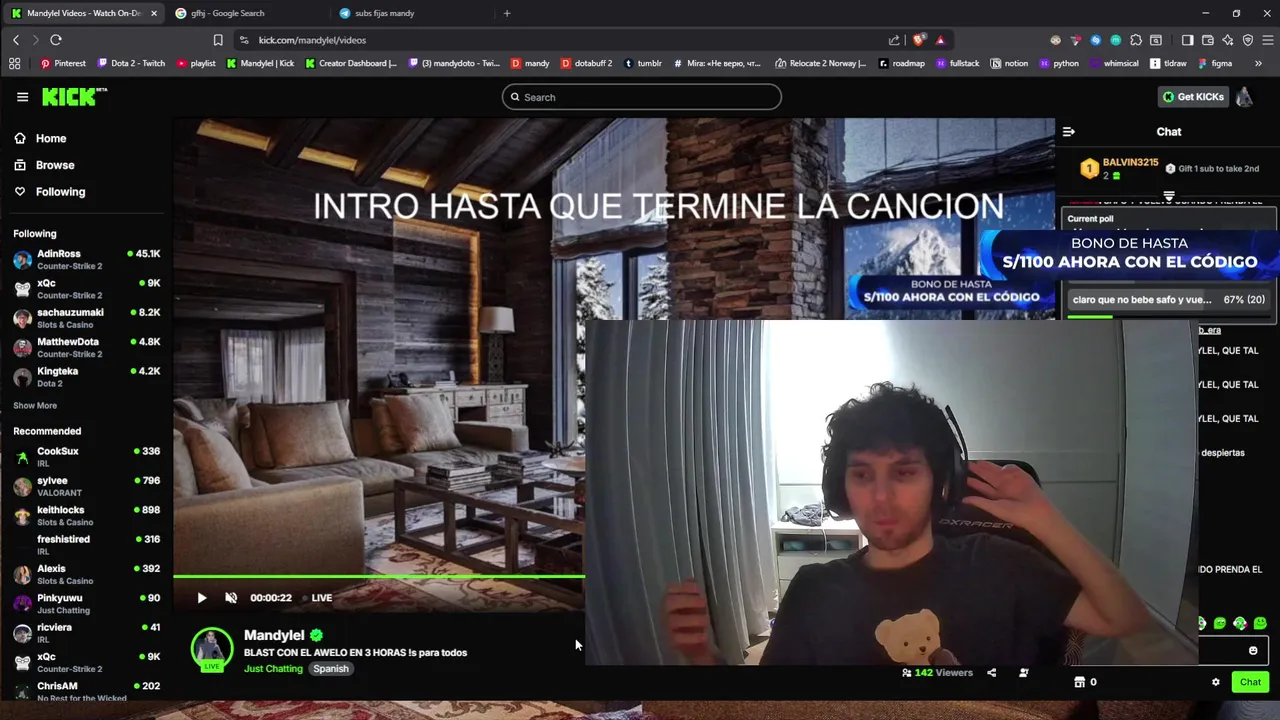Image resolution: width=1280 pixels, height=720 pixels.
Task: Collapse the chat panel arrow icon
Action: coord(1068,132)
